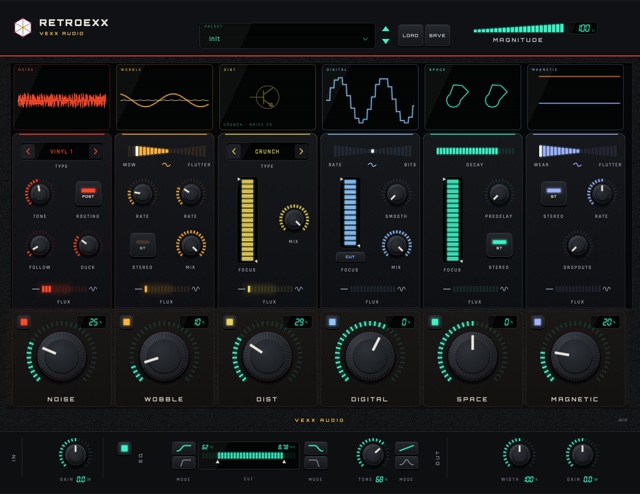This screenshot has height=494, width=640.
Task: Enable the EQ power toggle
Action: click(124, 448)
